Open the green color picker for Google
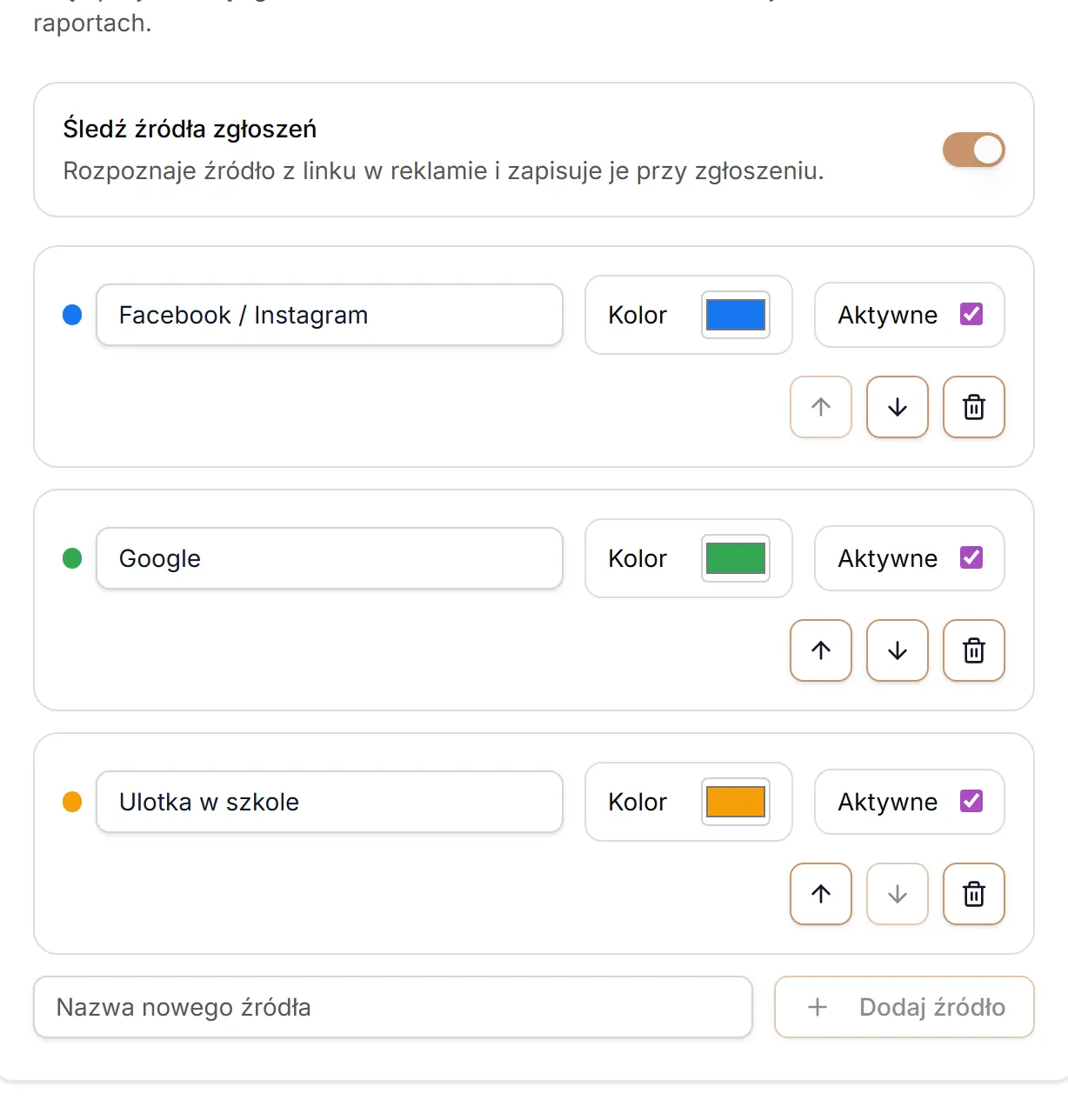This screenshot has width=1068, height=1120. (x=736, y=558)
